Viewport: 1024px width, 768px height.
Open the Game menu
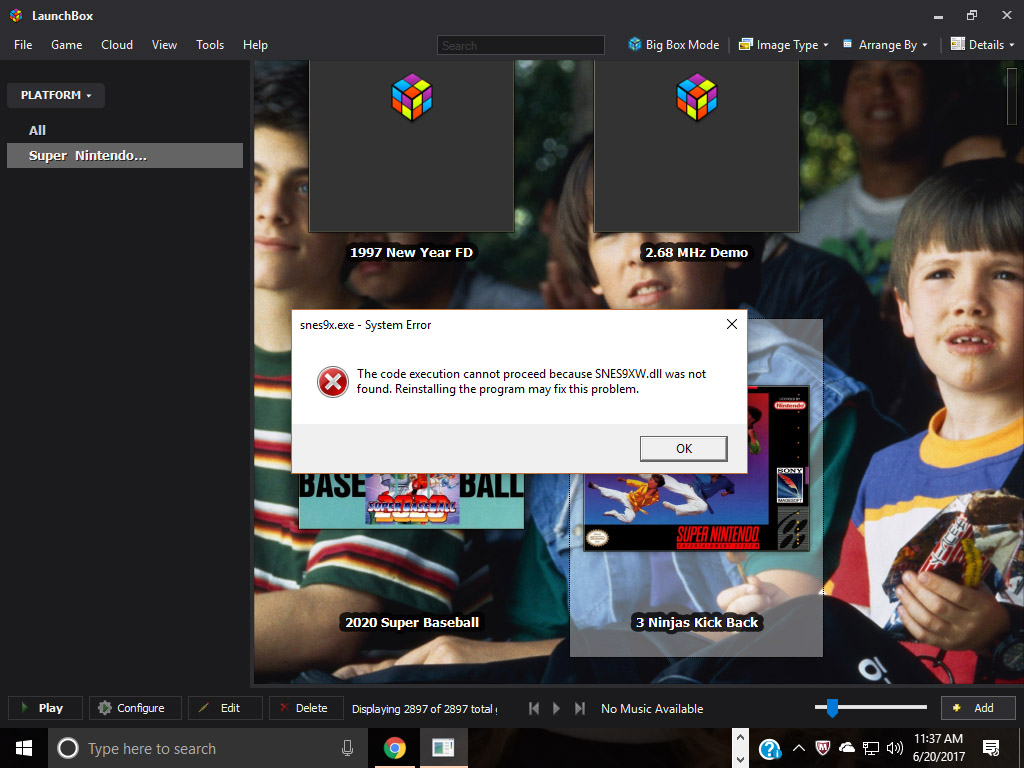67,44
